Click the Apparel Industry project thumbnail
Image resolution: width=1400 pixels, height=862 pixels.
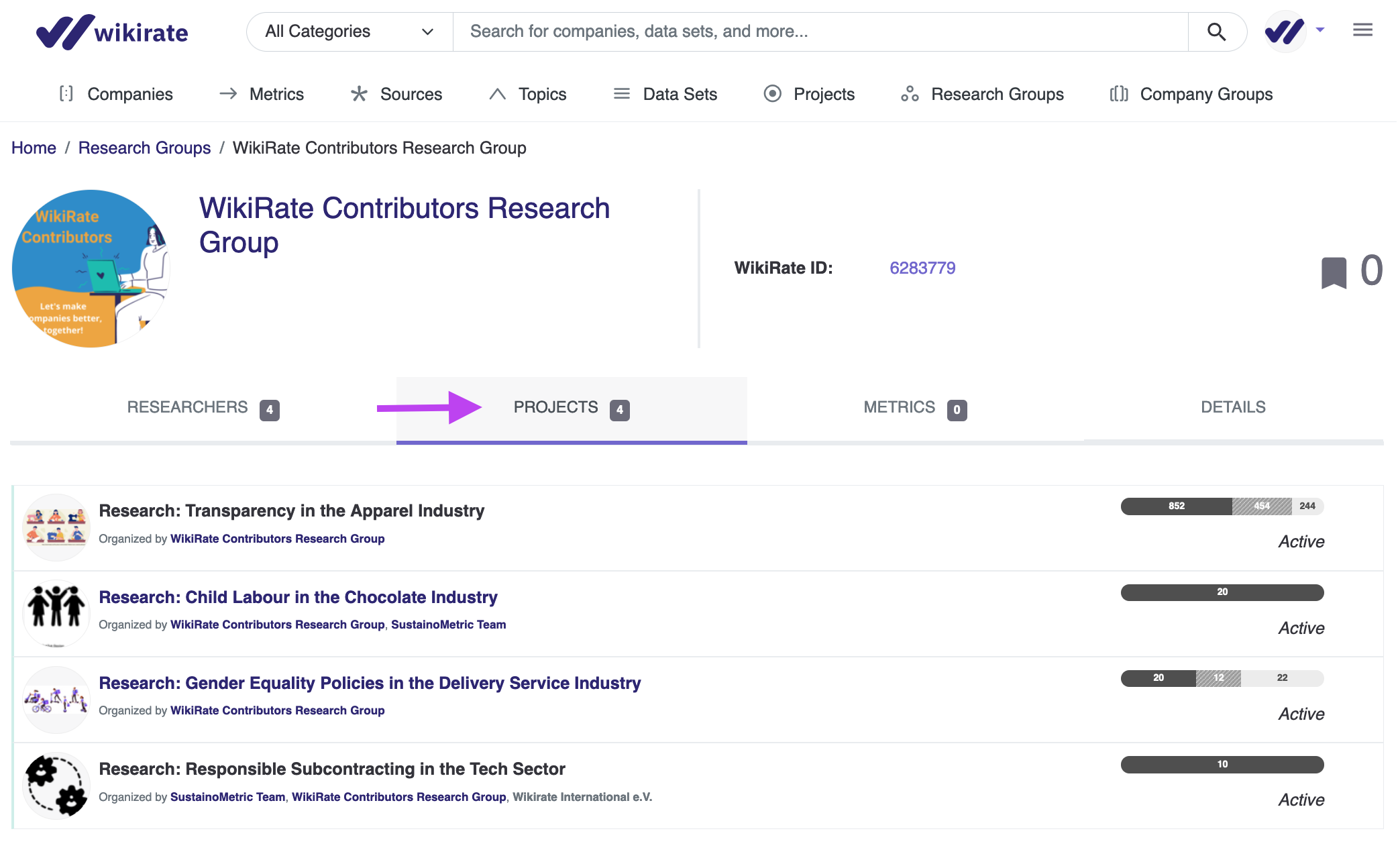(x=56, y=527)
